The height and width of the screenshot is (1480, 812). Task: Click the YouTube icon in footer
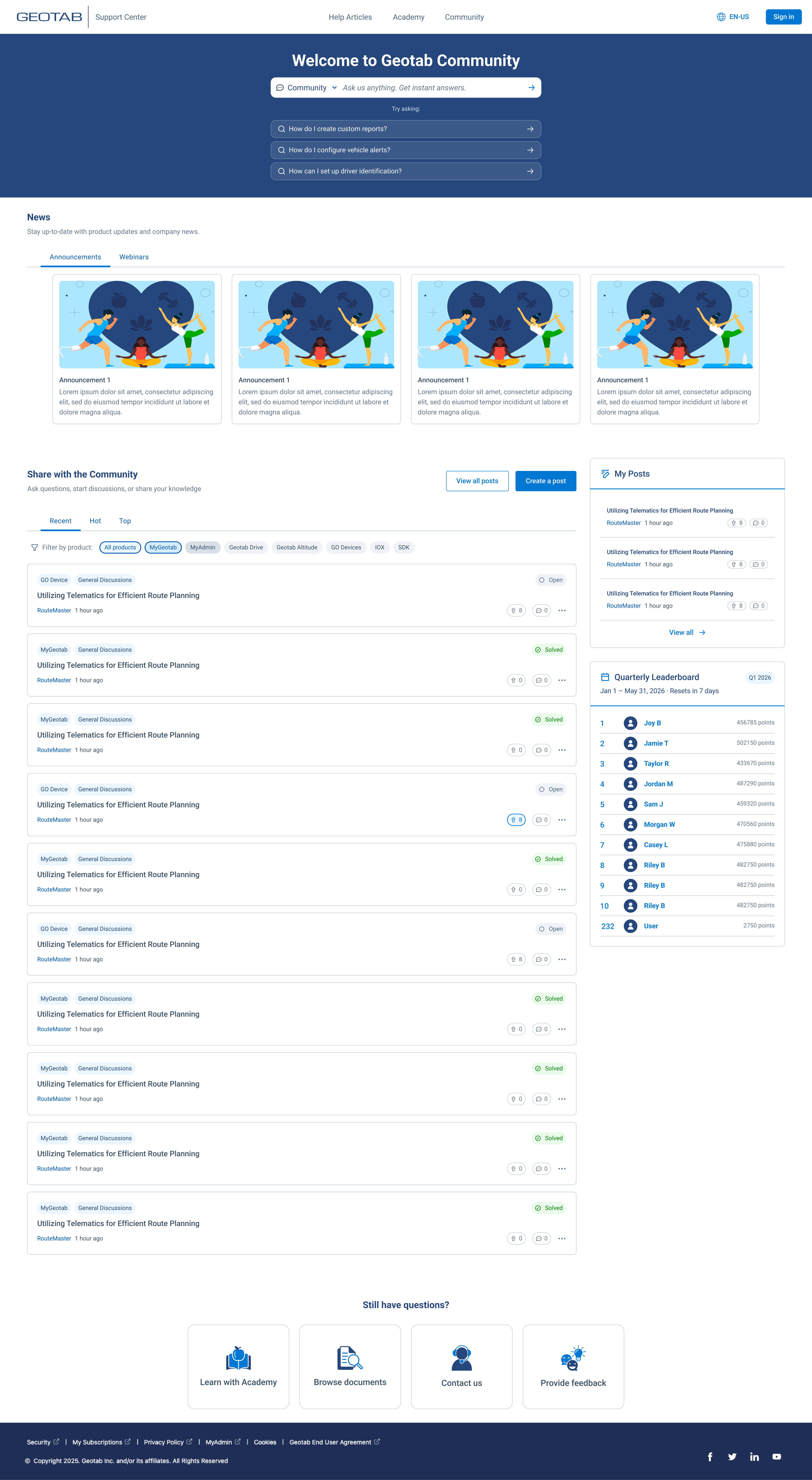[776, 1457]
